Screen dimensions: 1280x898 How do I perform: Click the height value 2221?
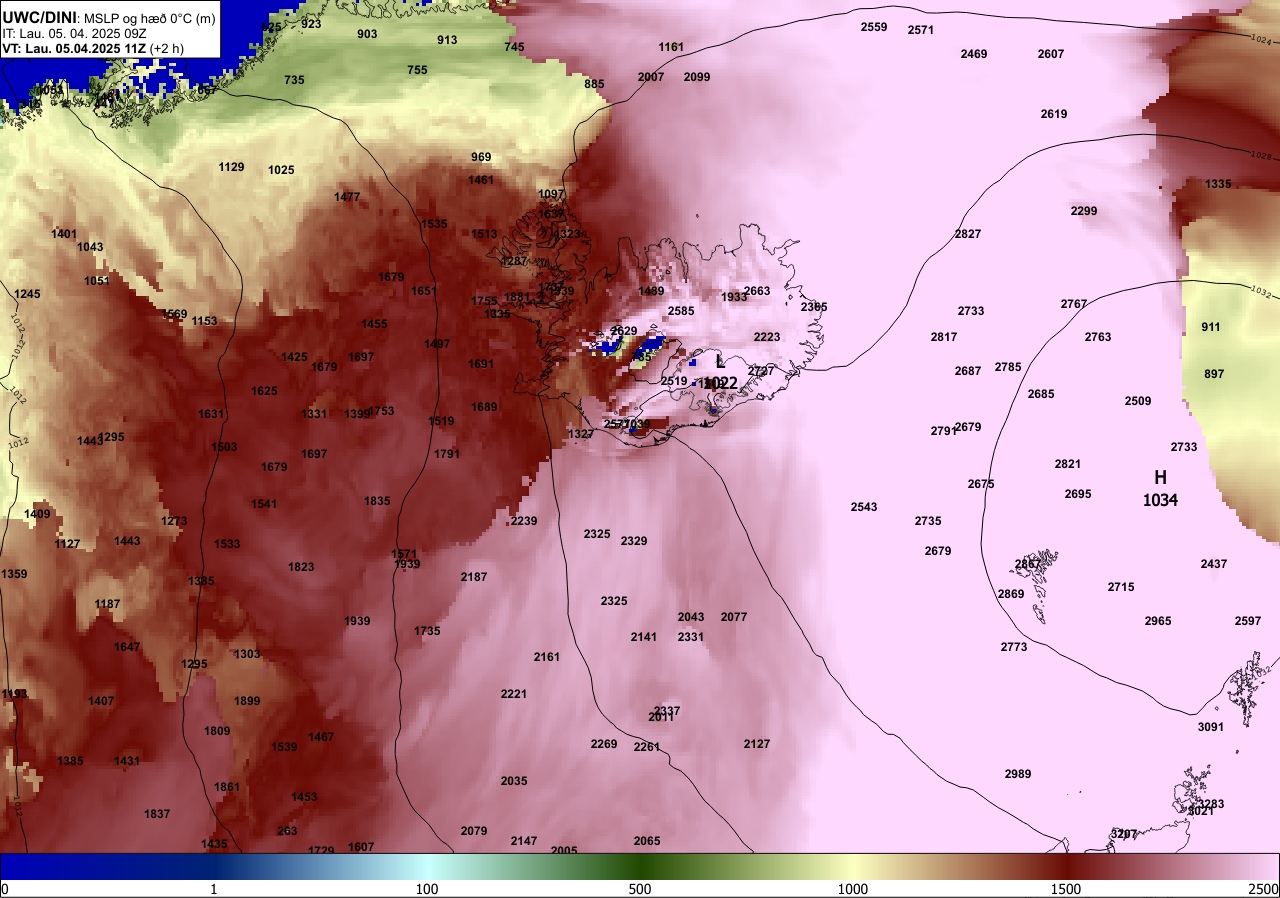[x=514, y=694]
